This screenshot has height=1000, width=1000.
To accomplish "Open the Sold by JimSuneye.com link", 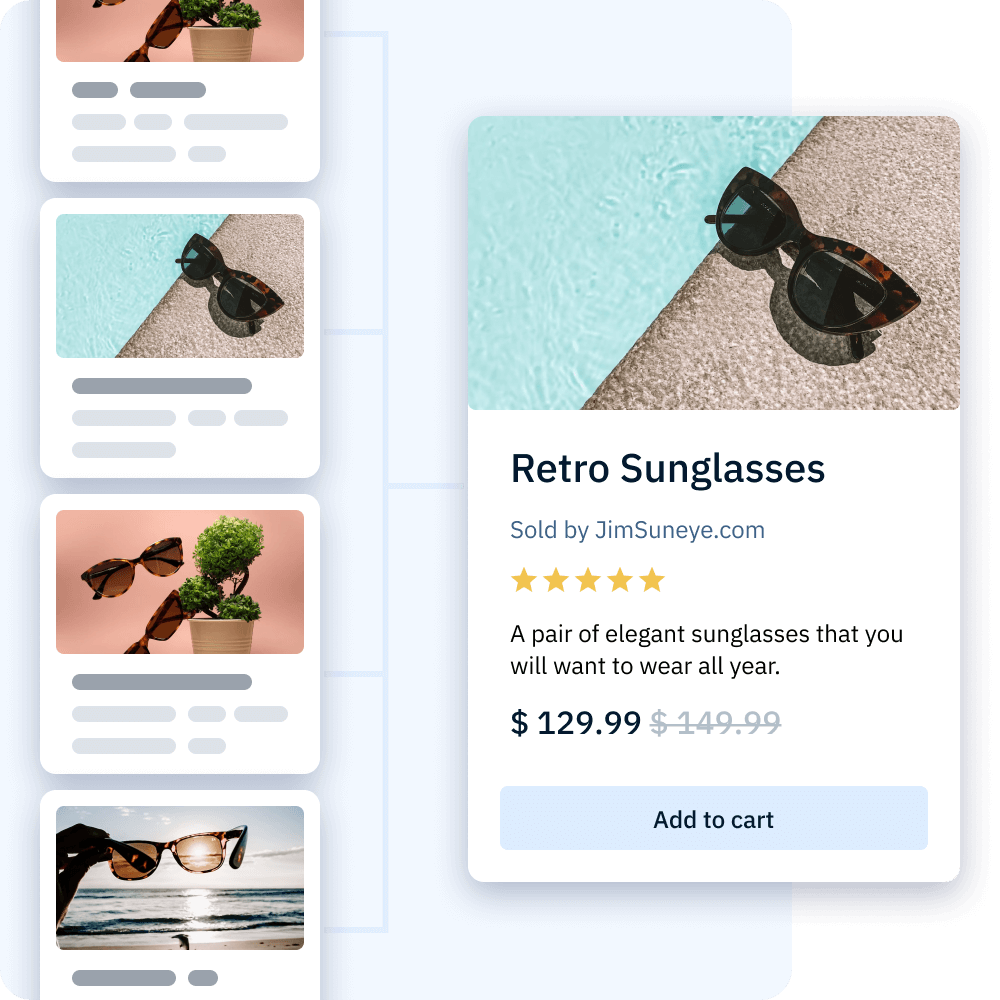I will (x=637, y=530).
